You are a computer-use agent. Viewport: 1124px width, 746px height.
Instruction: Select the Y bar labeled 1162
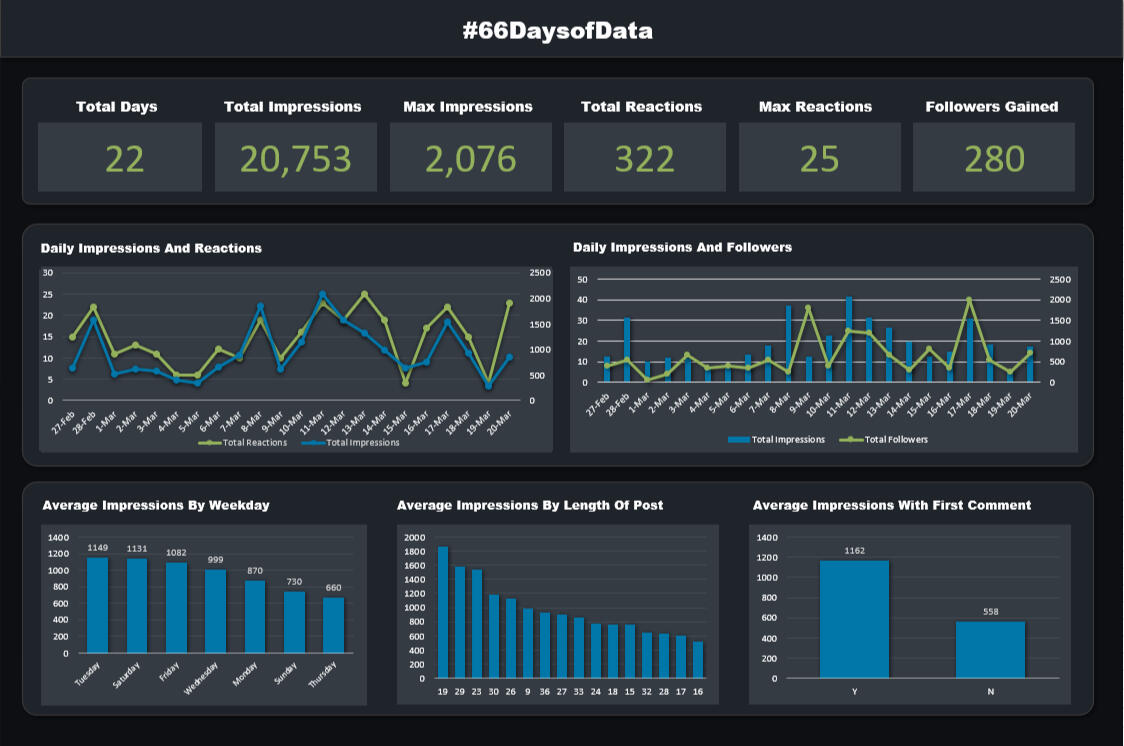tap(854, 619)
